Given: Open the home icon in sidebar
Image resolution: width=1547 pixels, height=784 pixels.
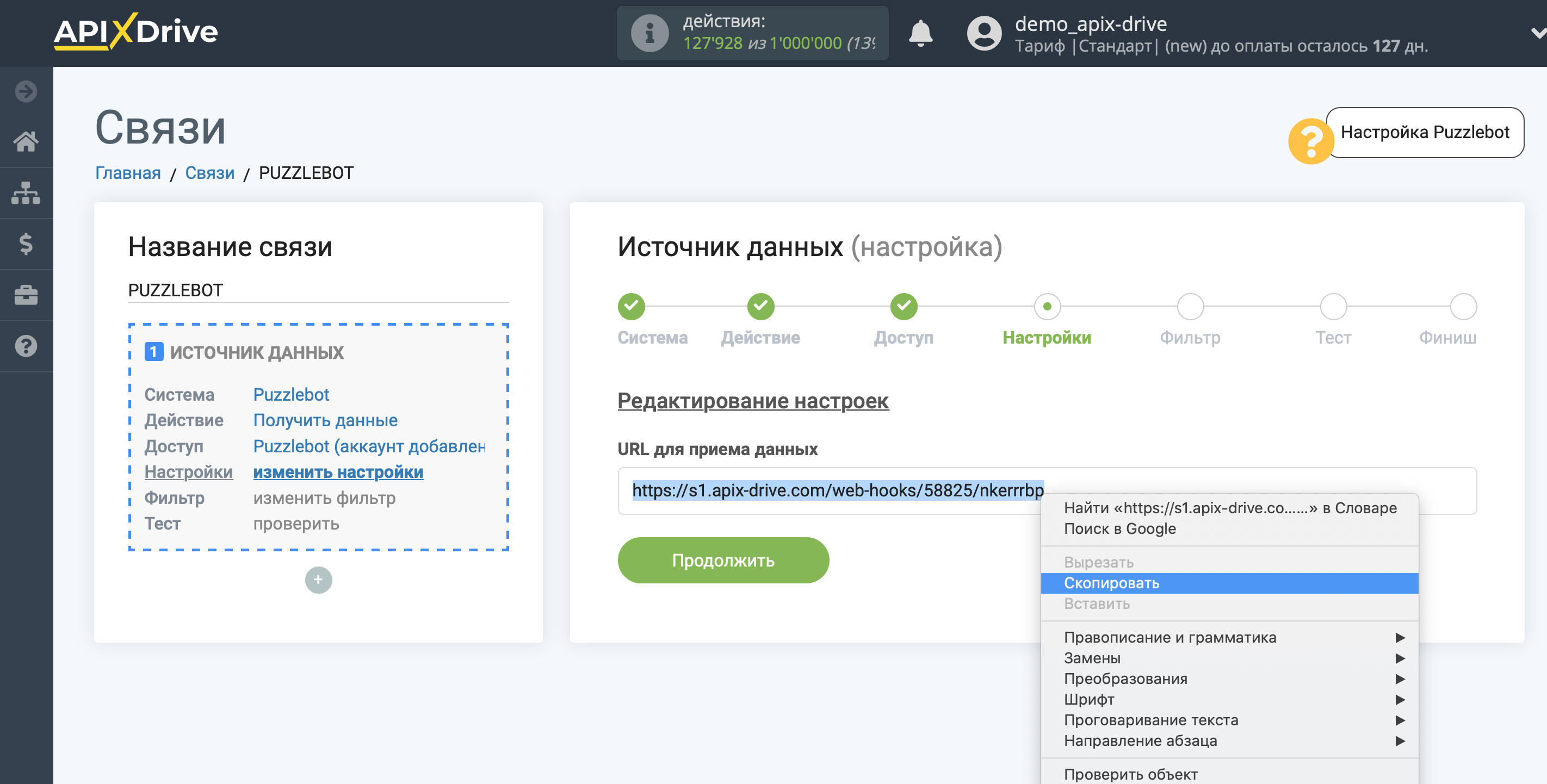Looking at the screenshot, I should point(26,142).
